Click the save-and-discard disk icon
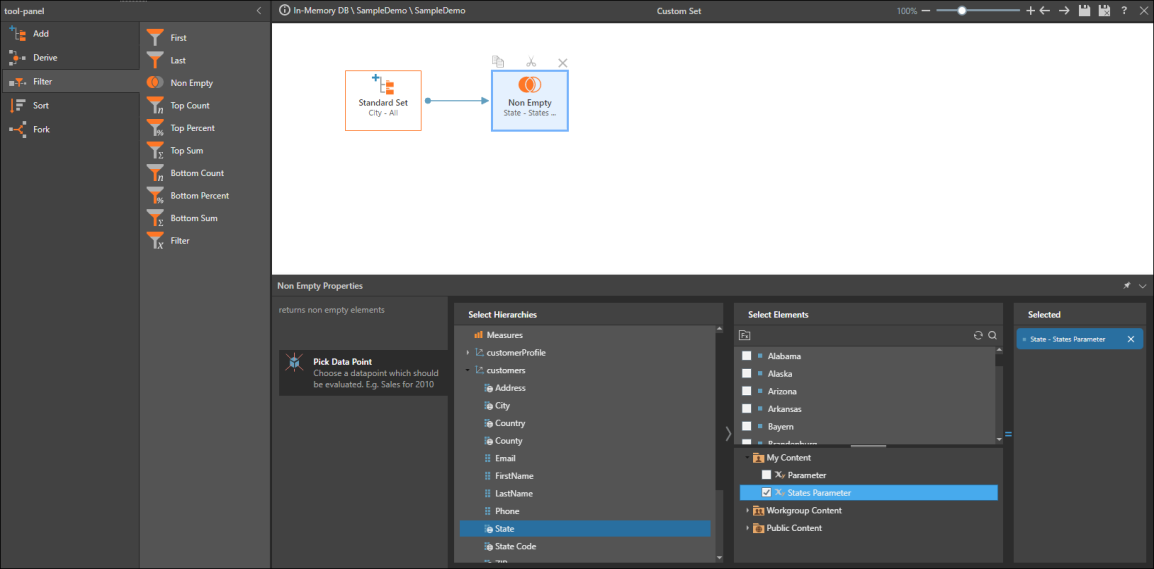 (x=1104, y=11)
